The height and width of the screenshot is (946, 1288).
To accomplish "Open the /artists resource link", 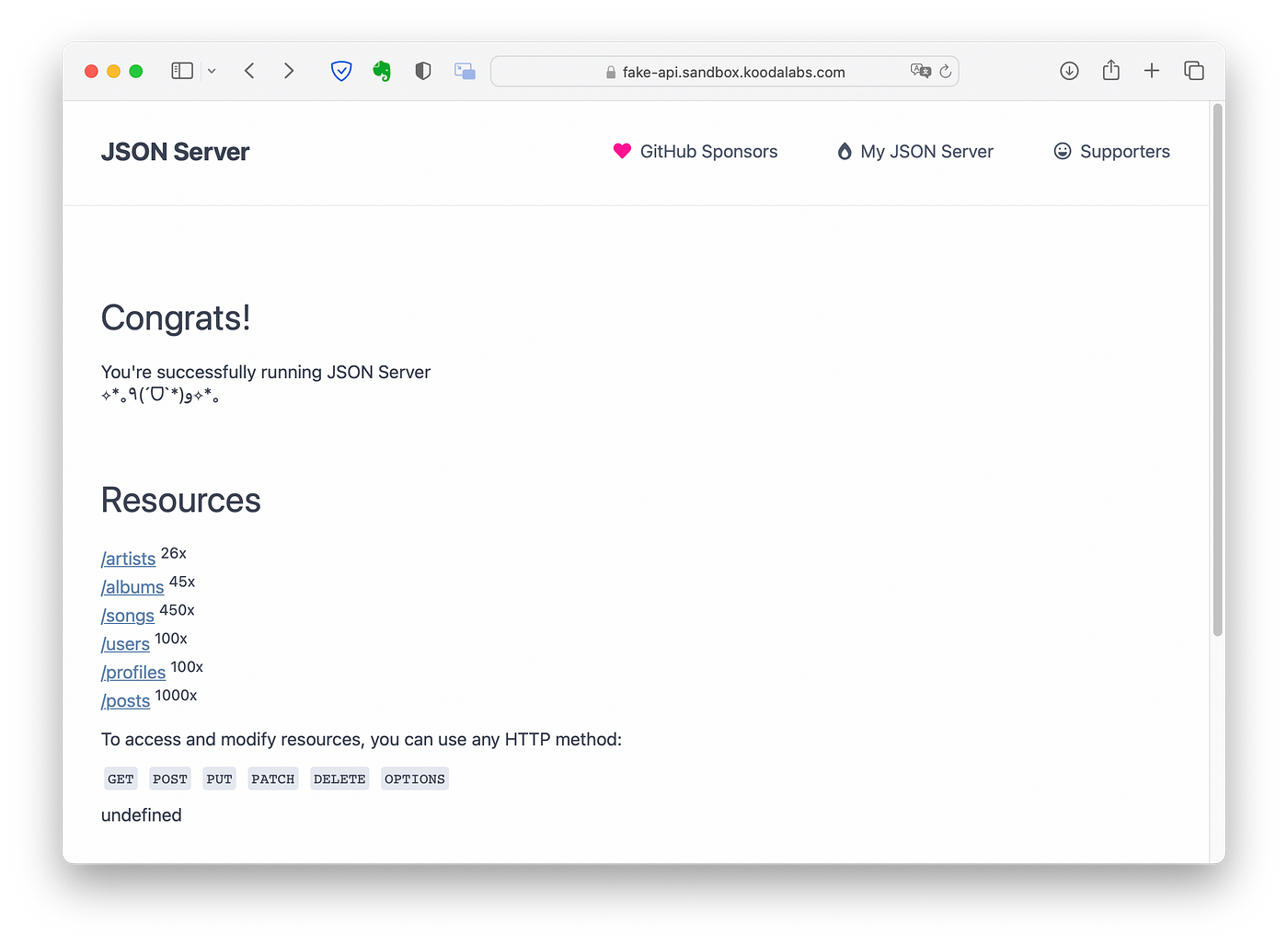I will point(129,559).
